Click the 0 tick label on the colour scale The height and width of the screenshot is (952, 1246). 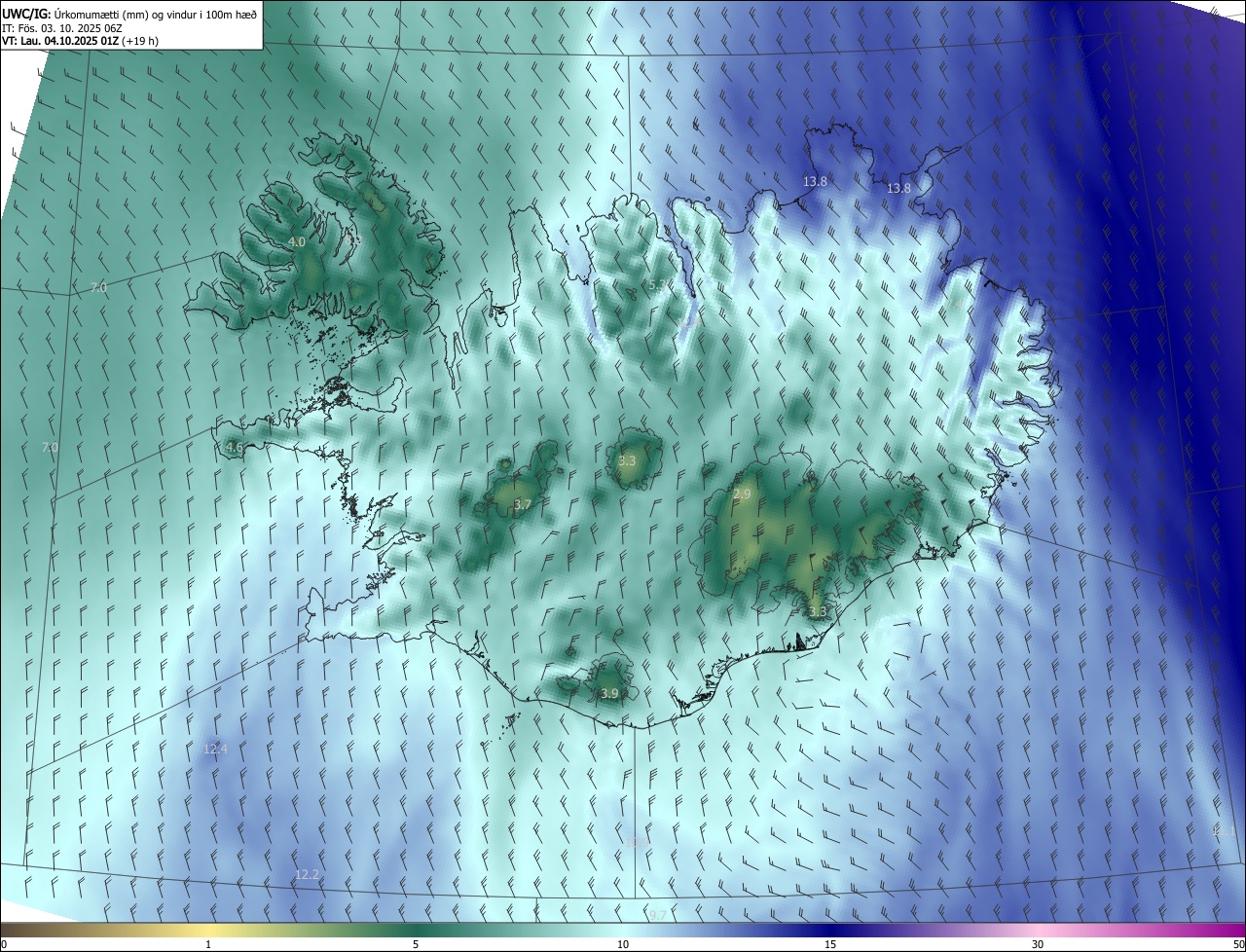(4, 944)
